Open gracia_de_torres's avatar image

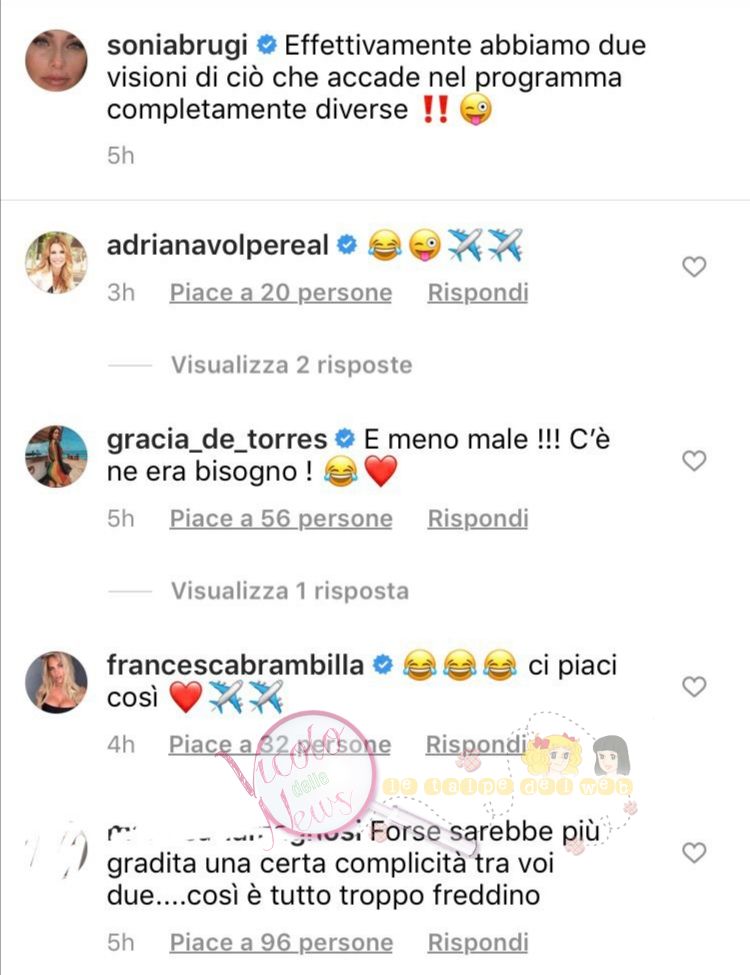[56, 456]
